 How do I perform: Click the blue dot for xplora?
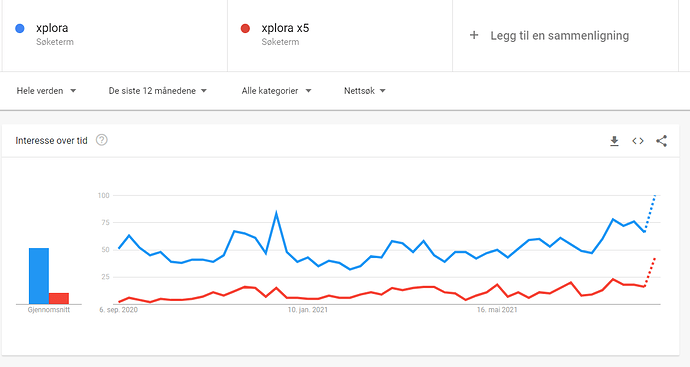[20, 28]
